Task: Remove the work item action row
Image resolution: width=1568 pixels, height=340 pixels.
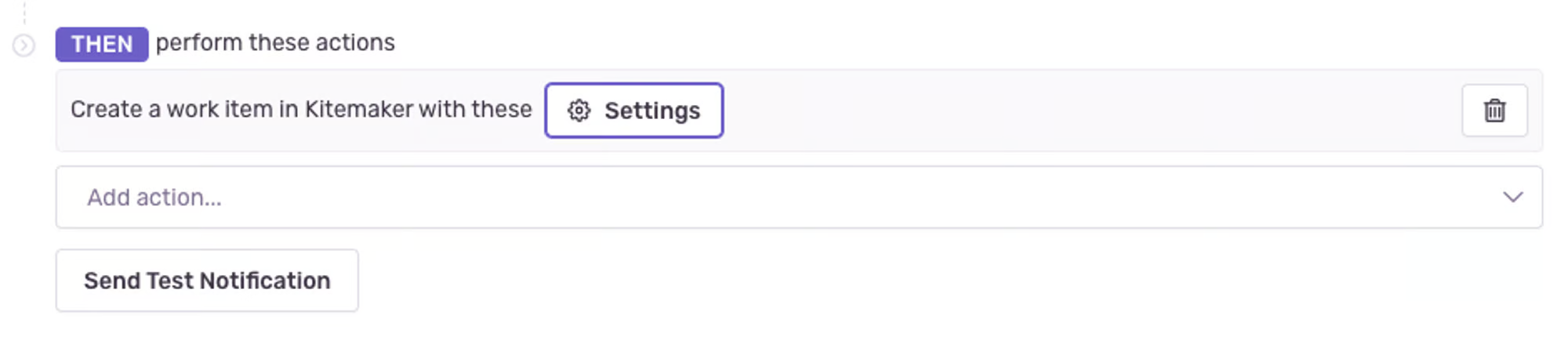Action: pyautogui.click(x=1494, y=110)
